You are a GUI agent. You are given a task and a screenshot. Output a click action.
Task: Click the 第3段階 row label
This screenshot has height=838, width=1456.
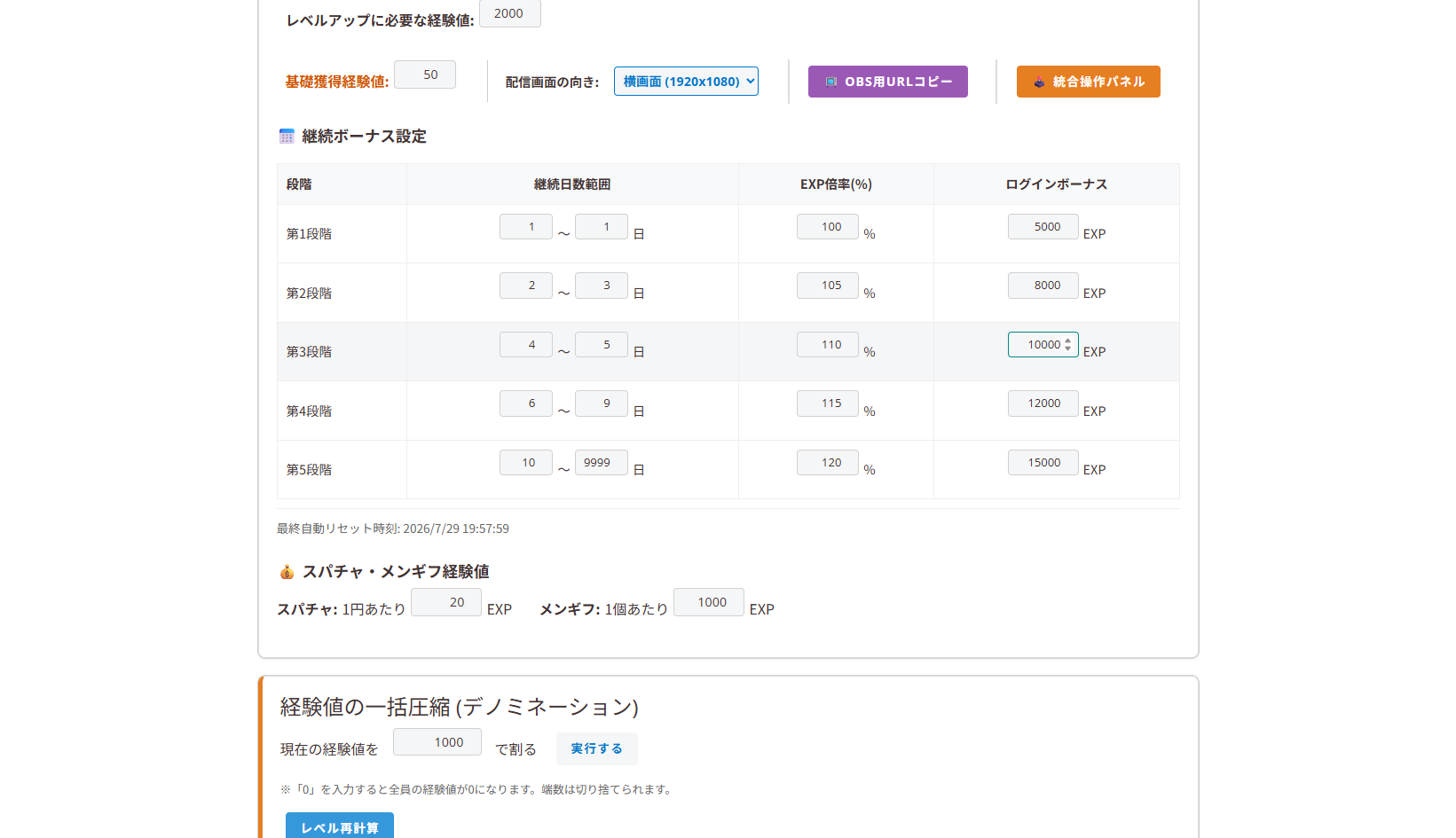(309, 352)
